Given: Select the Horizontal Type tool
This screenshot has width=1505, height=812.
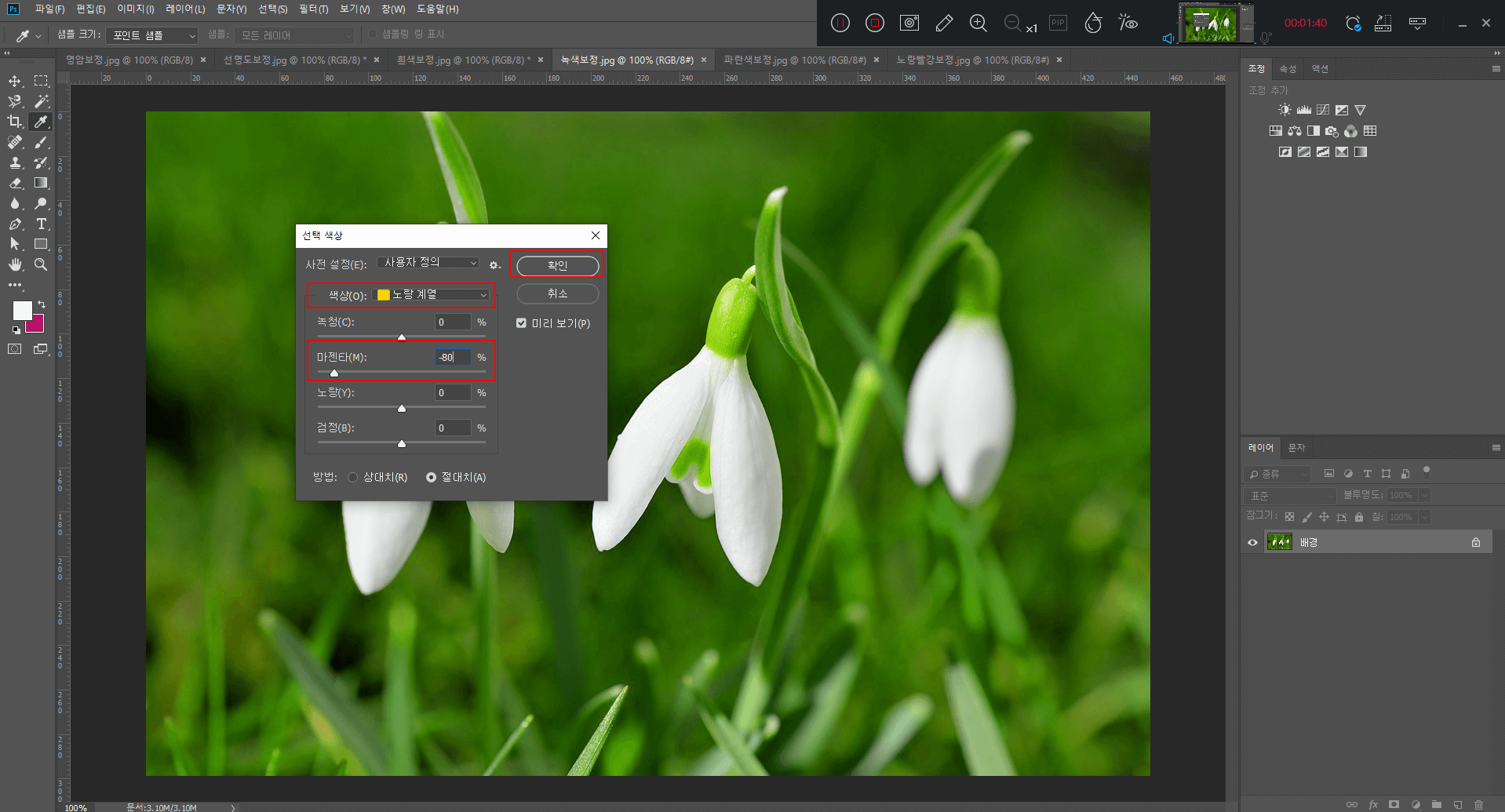Looking at the screenshot, I should point(41,224).
